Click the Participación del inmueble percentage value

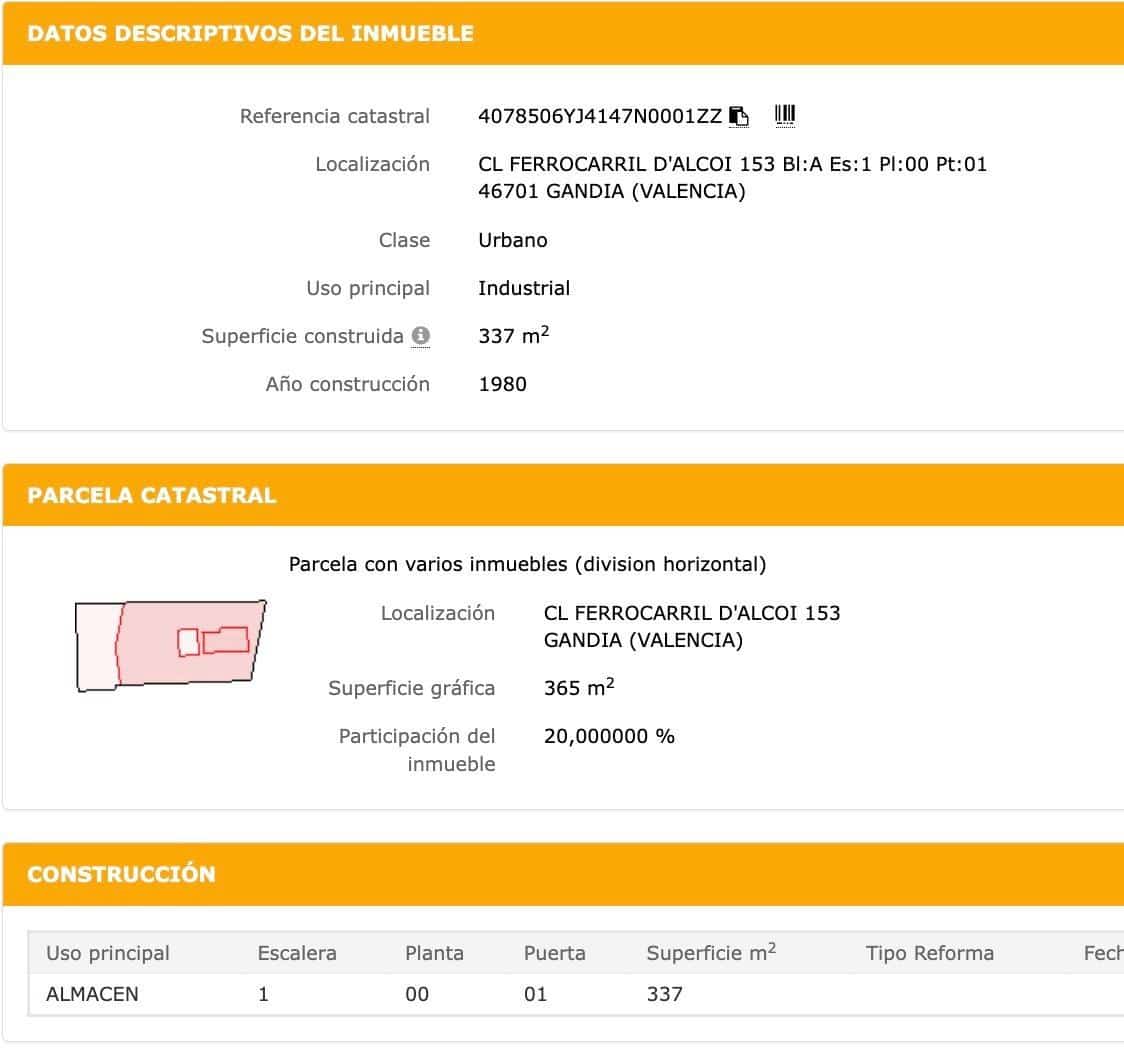point(608,736)
